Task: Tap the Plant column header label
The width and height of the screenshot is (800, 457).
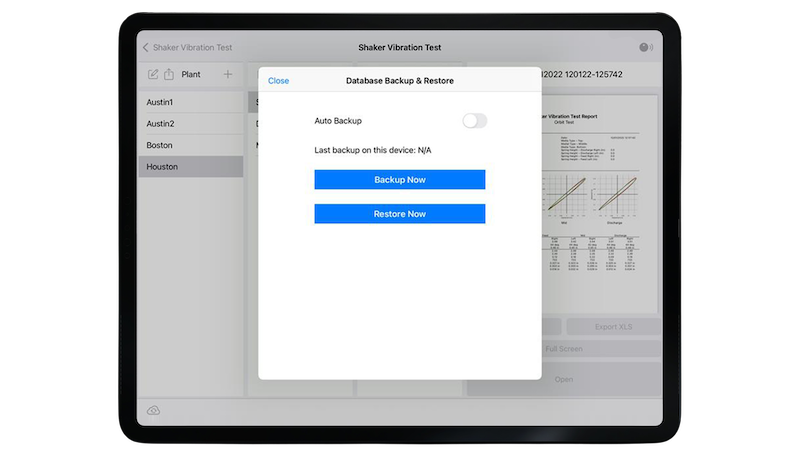Action: click(x=192, y=75)
